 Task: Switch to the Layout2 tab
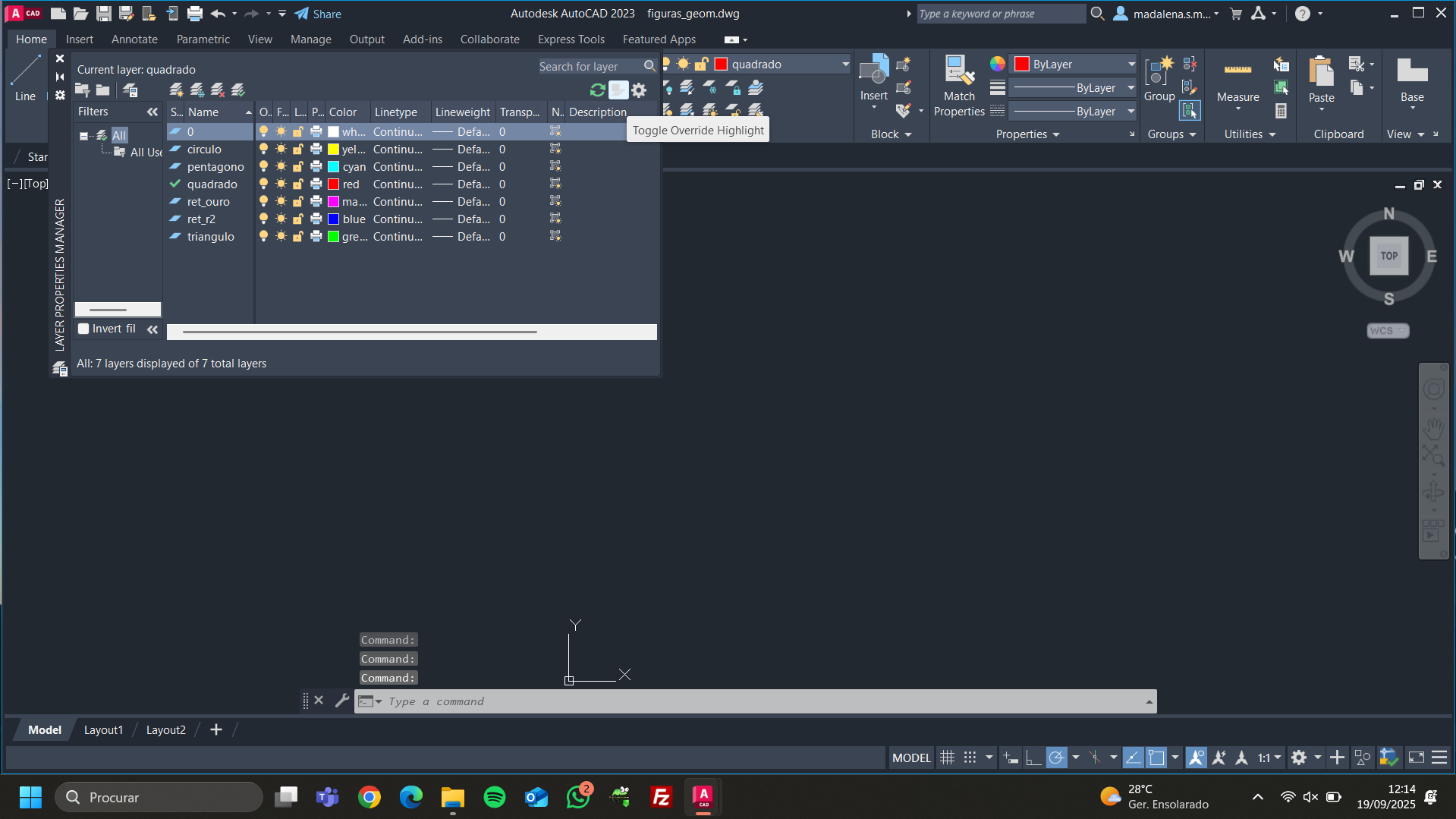(165, 730)
